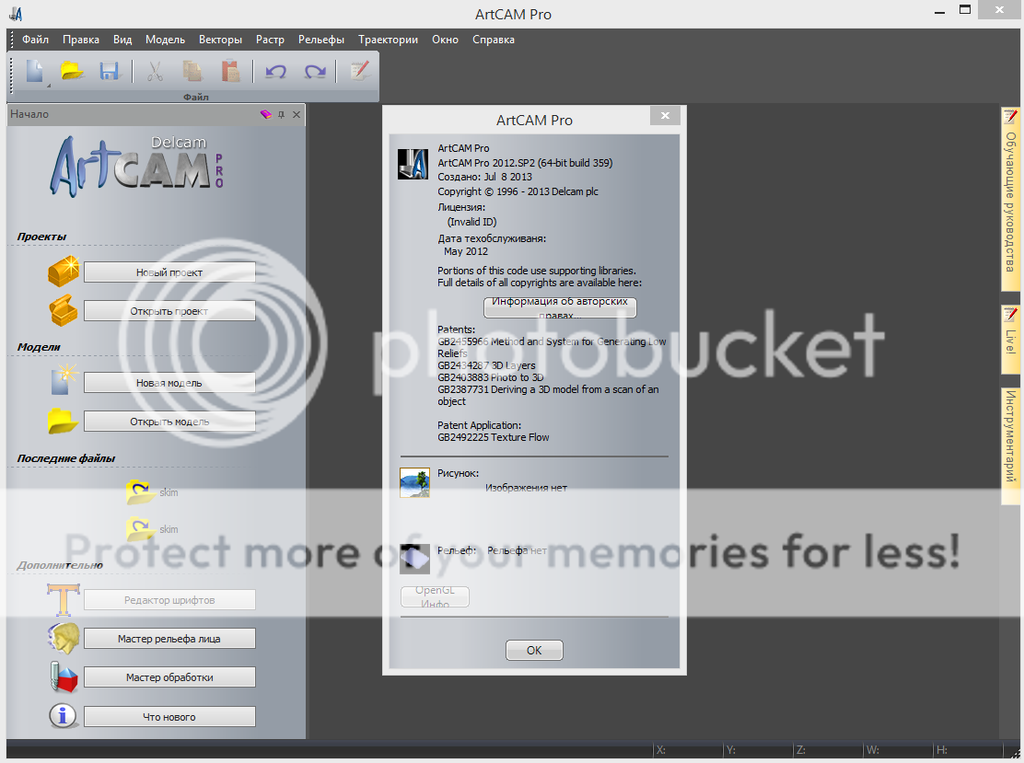Screen dimensions: 1024x763
Task: Click the Что нового info icon
Action: pyautogui.click(x=62, y=716)
